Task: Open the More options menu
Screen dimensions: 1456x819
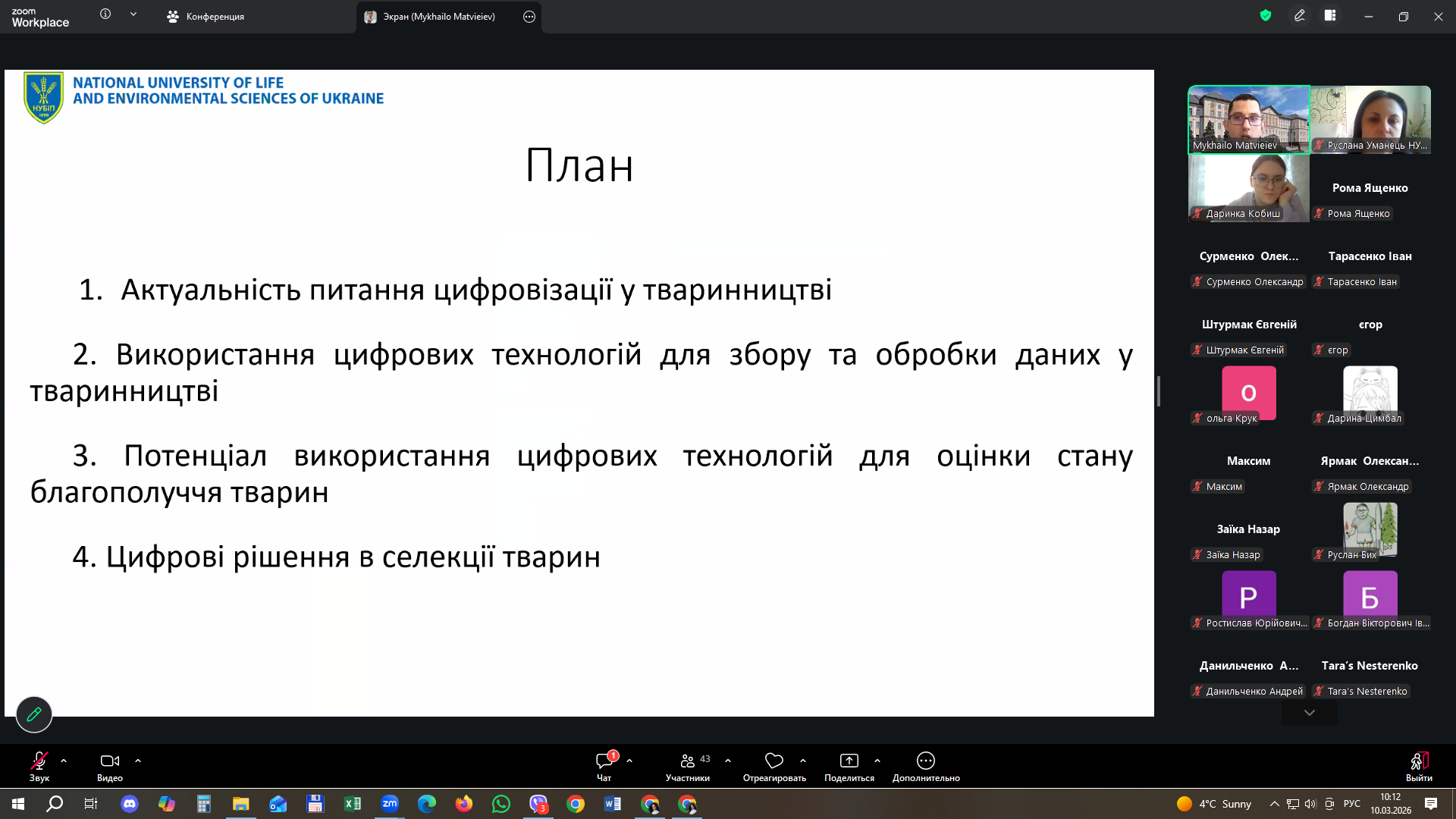Action: point(925,761)
